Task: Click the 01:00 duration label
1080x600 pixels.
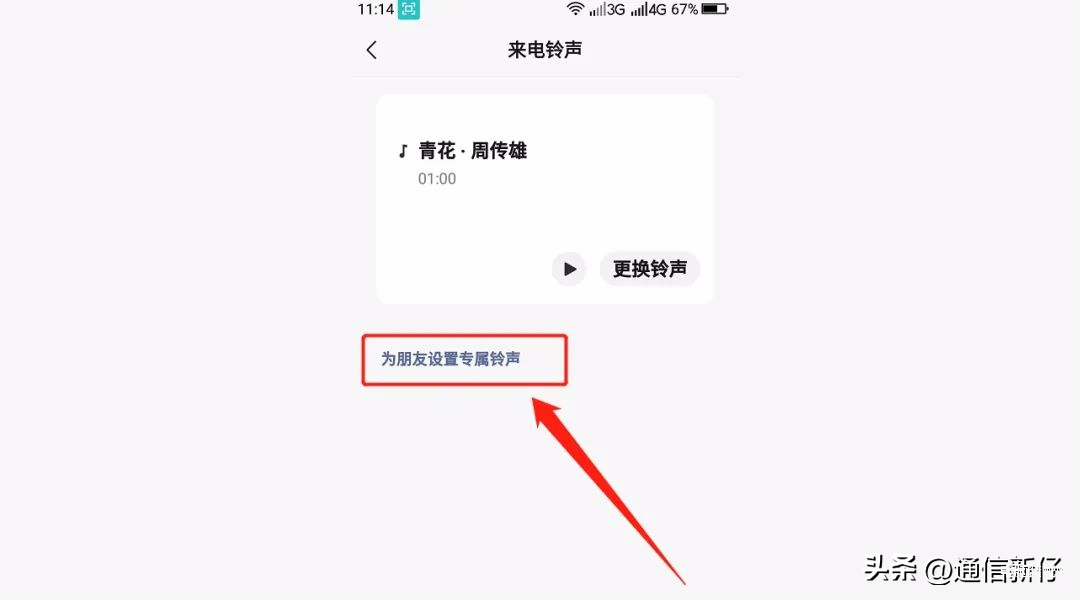Action: click(x=437, y=179)
